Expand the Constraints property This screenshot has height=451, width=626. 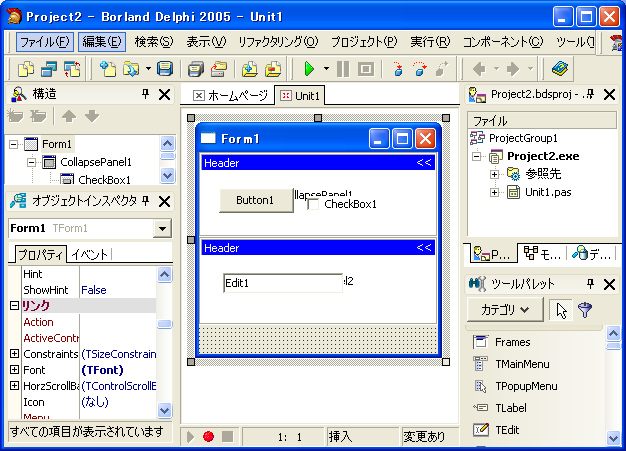(14, 354)
